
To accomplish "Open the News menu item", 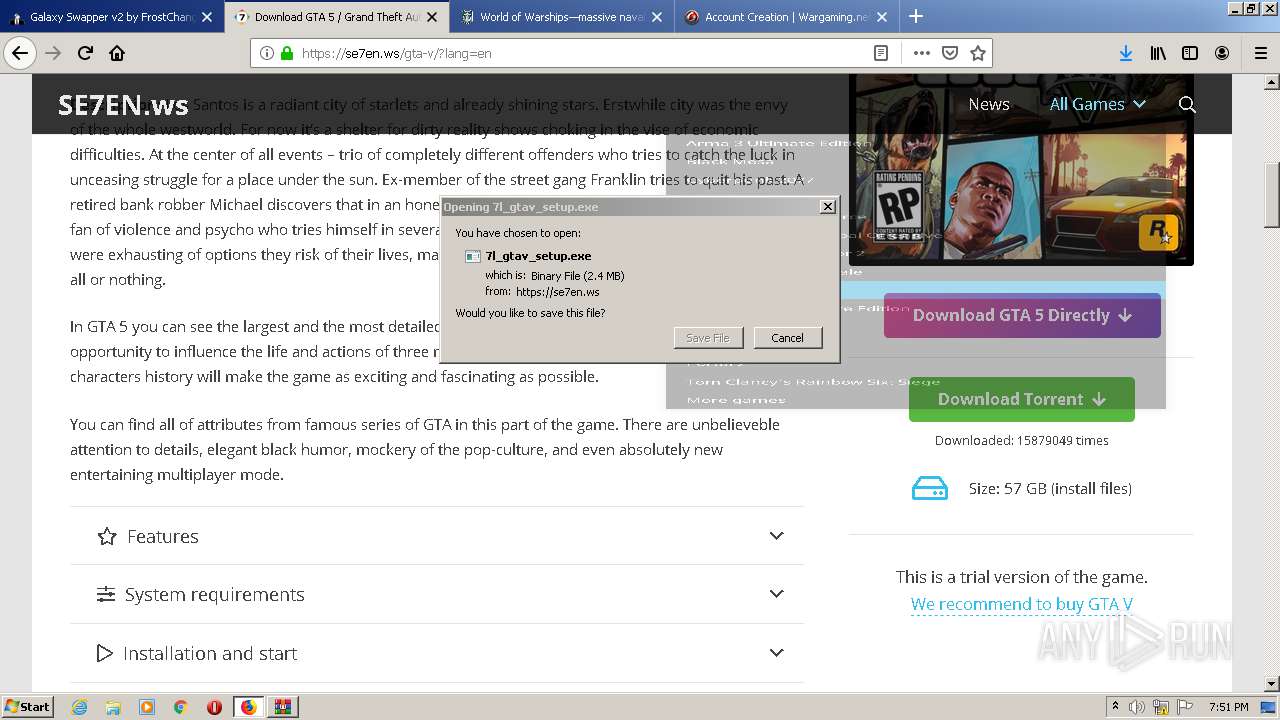I will 989,104.
